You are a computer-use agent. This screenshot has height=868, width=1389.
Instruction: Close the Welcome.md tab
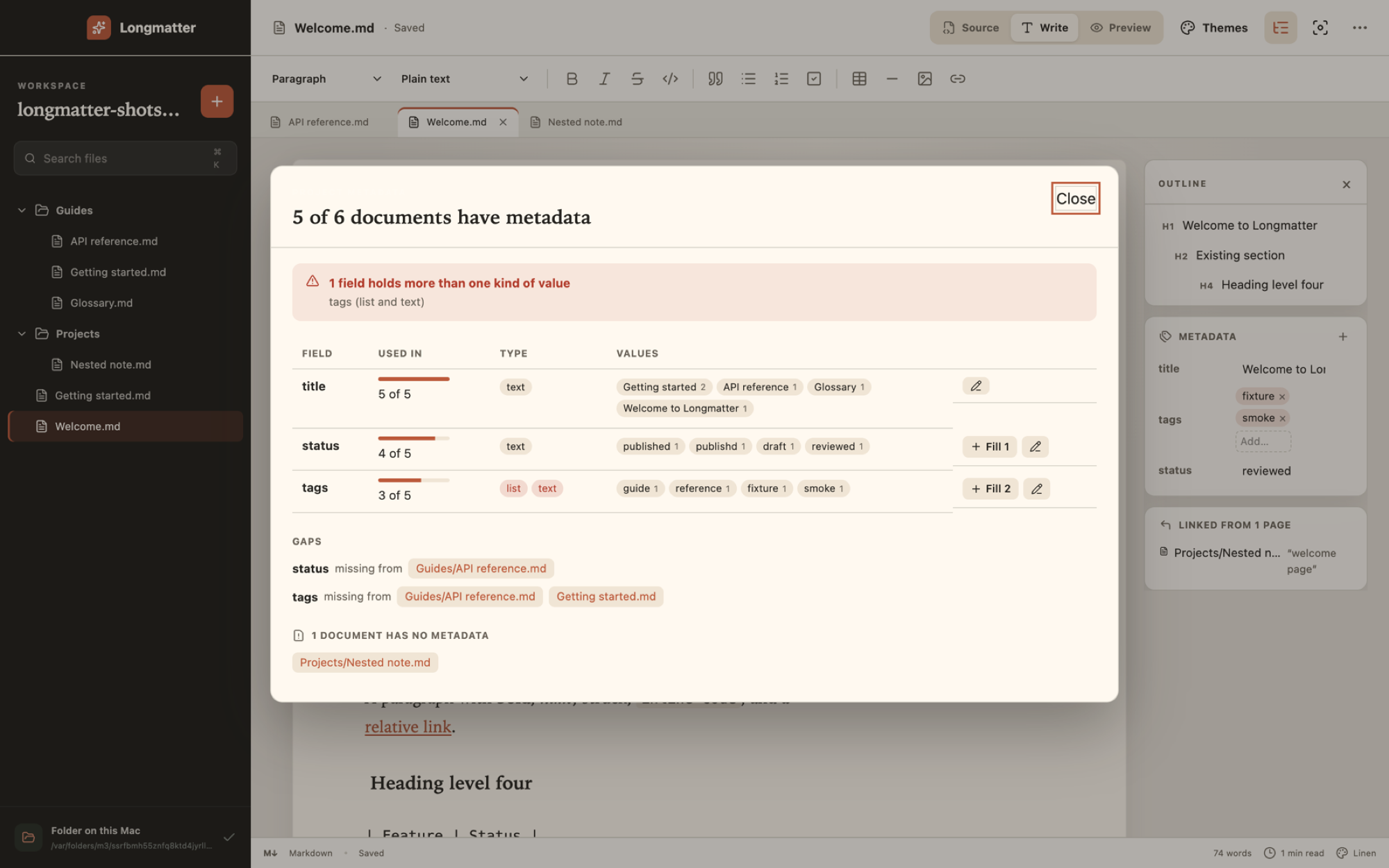(x=503, y=122)
